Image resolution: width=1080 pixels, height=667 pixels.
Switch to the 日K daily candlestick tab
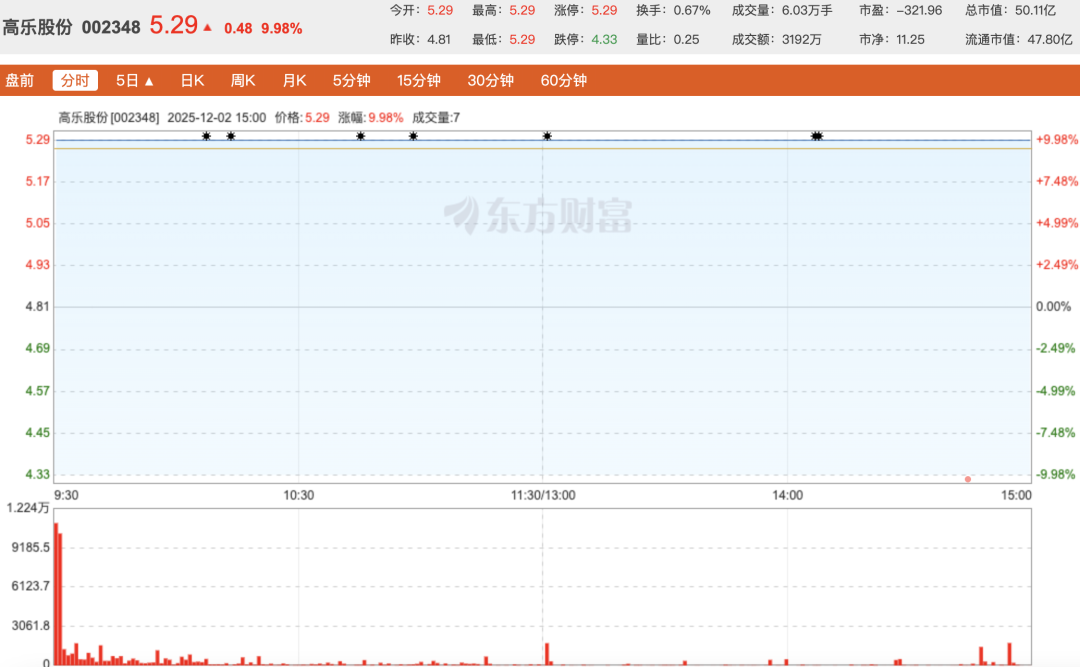[192, 81]
